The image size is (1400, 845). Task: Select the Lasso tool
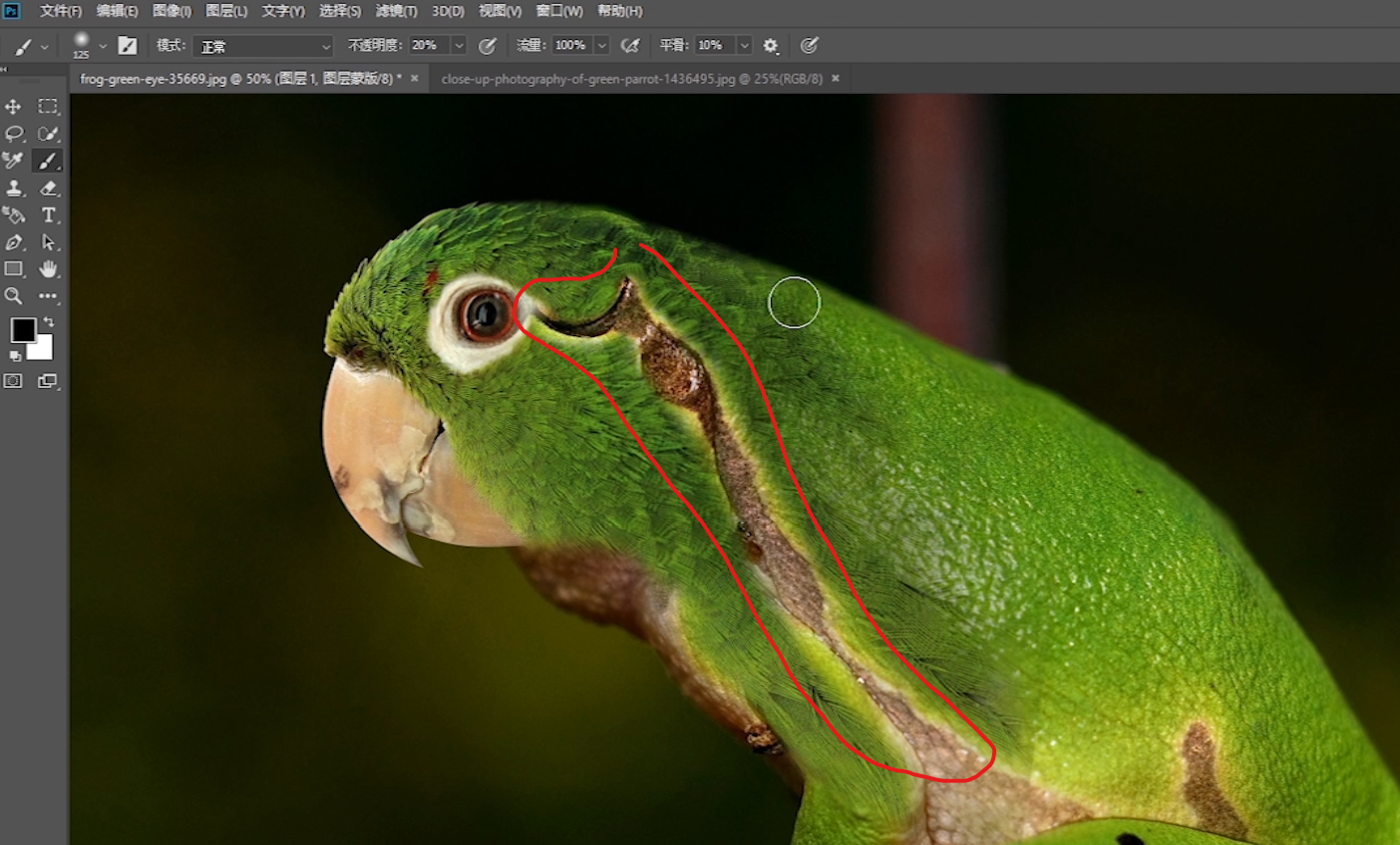point(13,134)
